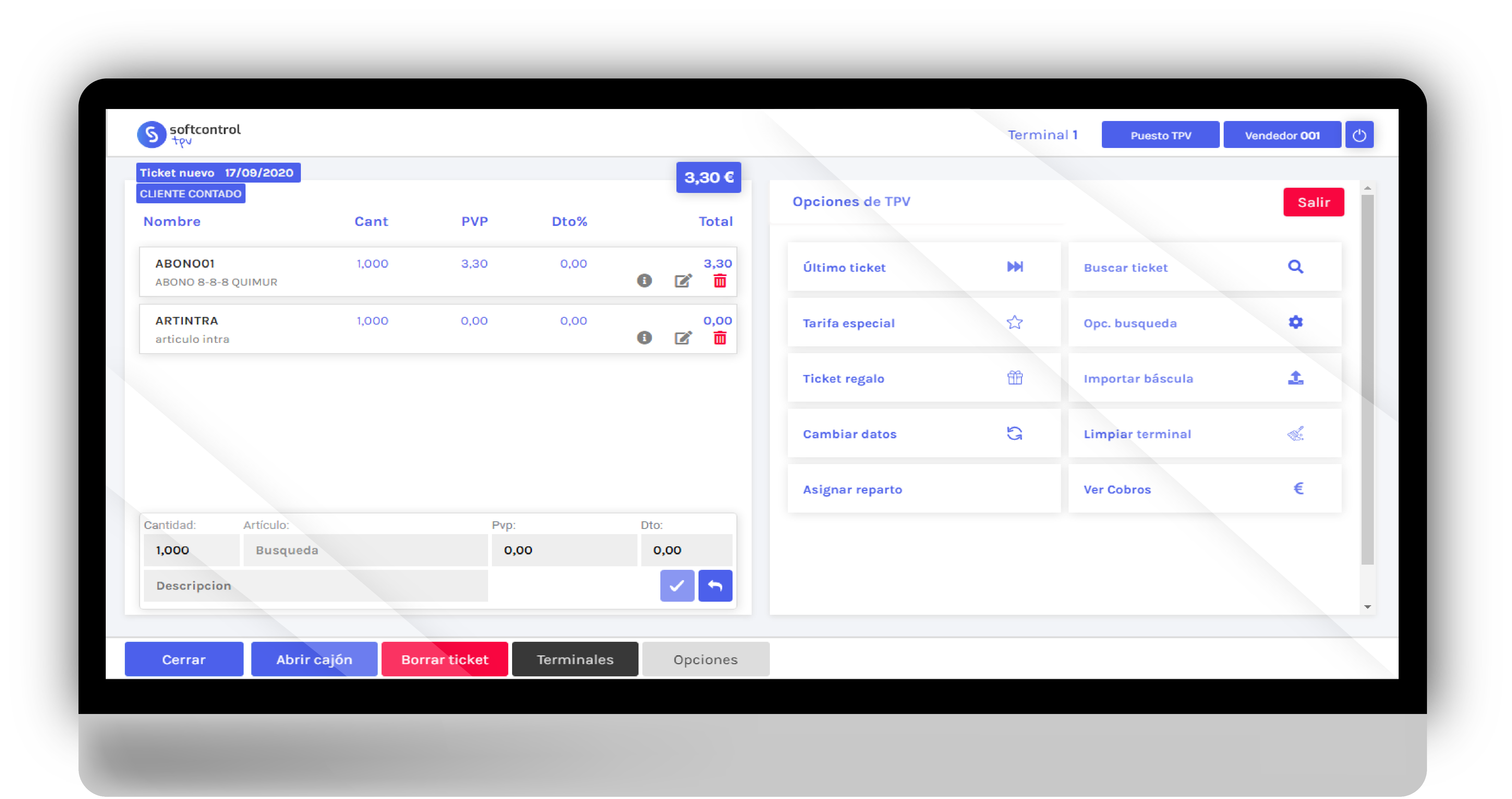Click the upload icon on Importar báscula

pyautogui.click(x=1295, y=377)
